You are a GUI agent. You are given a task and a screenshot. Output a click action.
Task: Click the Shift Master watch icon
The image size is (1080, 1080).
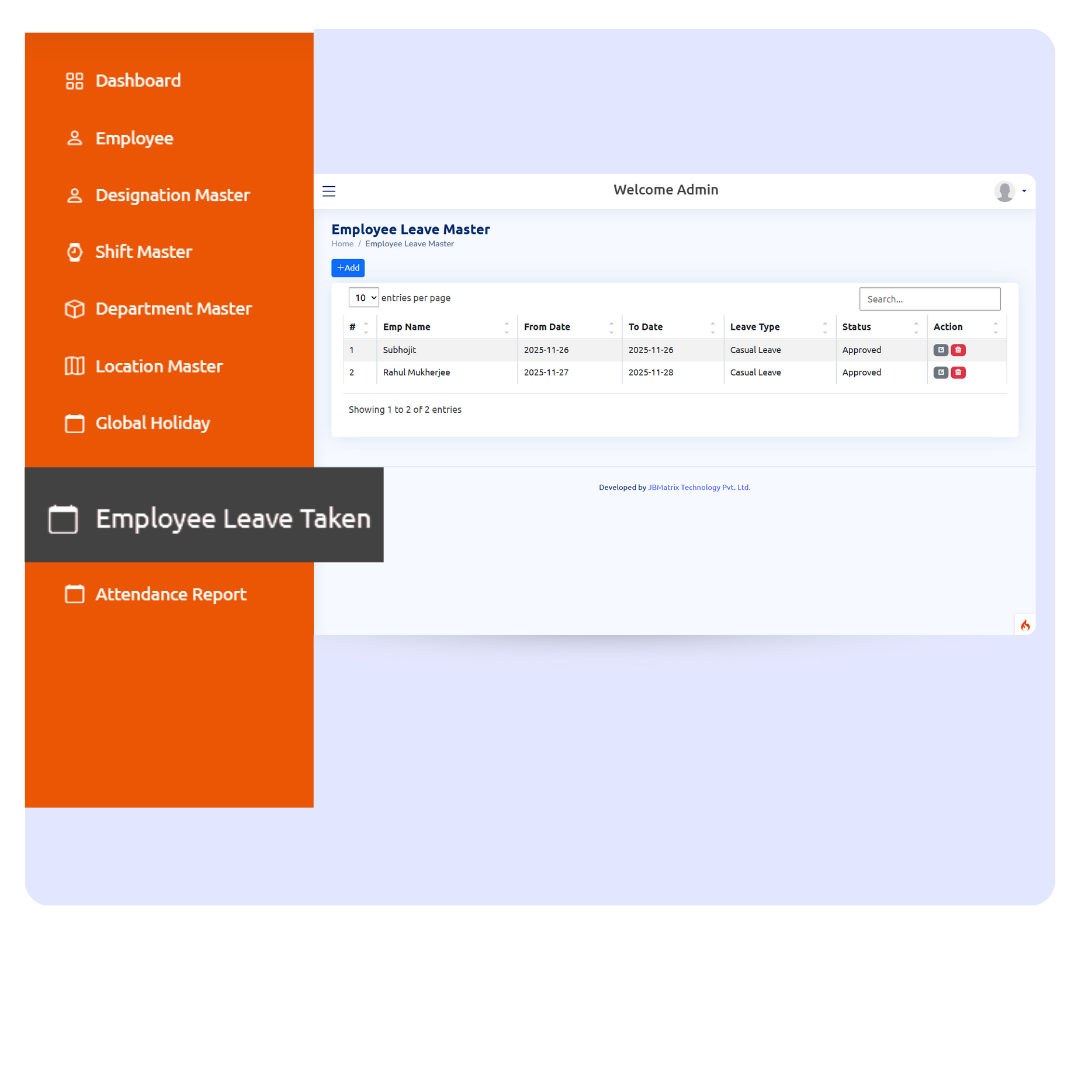tap(75, 252)
